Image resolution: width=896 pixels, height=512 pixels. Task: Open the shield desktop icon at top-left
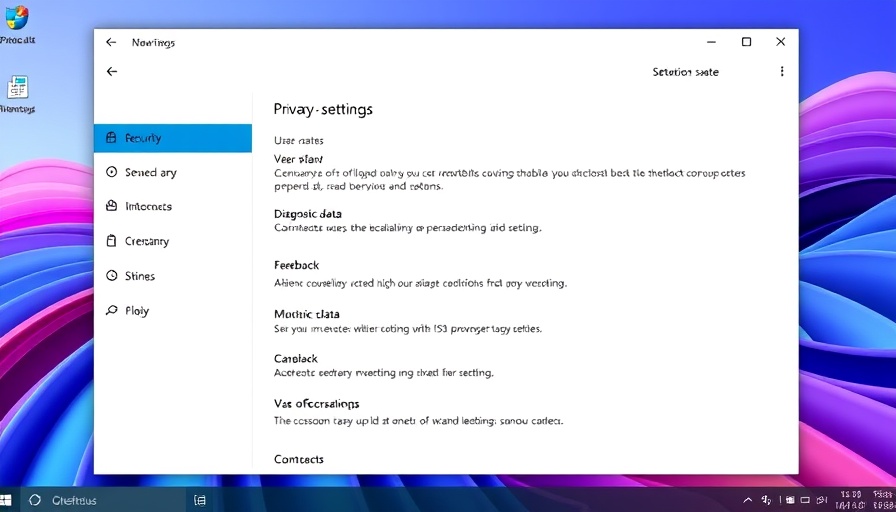click(17, 24)
